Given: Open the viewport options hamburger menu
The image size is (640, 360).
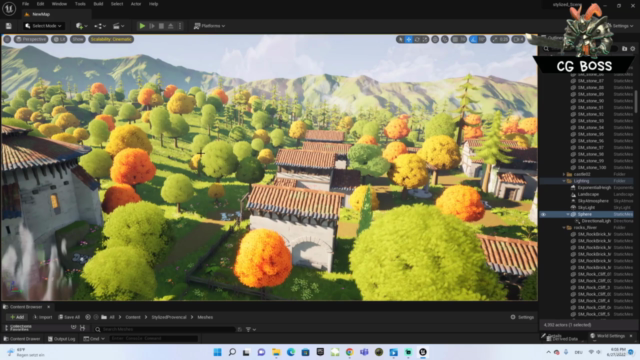Looking at the screenshot, I should (7, 39).
